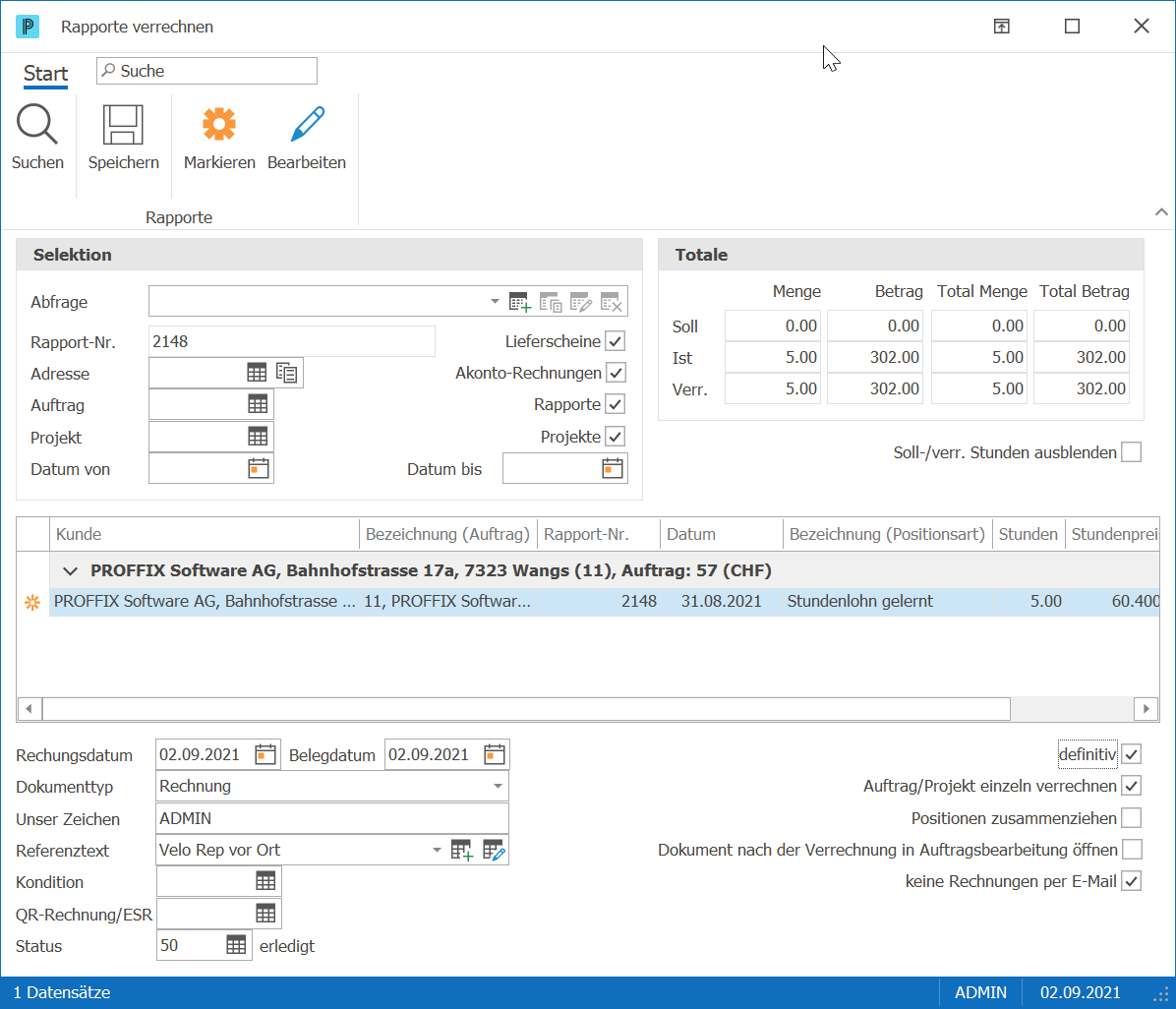Open the Abfrage dropdown arrow
This screenshot has height=1009, width=1176.
(x=495, y=302)
